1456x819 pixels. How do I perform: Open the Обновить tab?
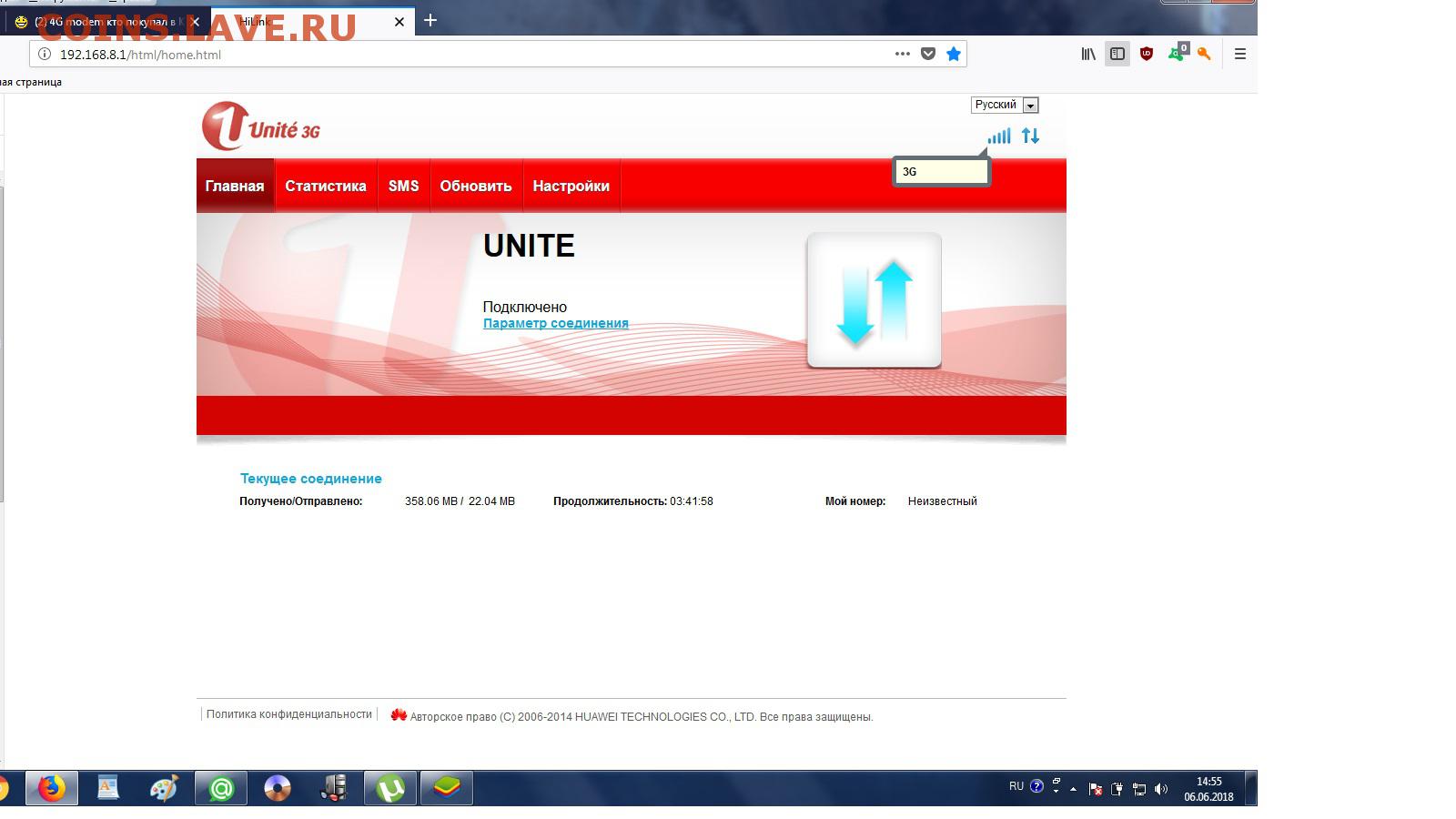click(476, 186)
